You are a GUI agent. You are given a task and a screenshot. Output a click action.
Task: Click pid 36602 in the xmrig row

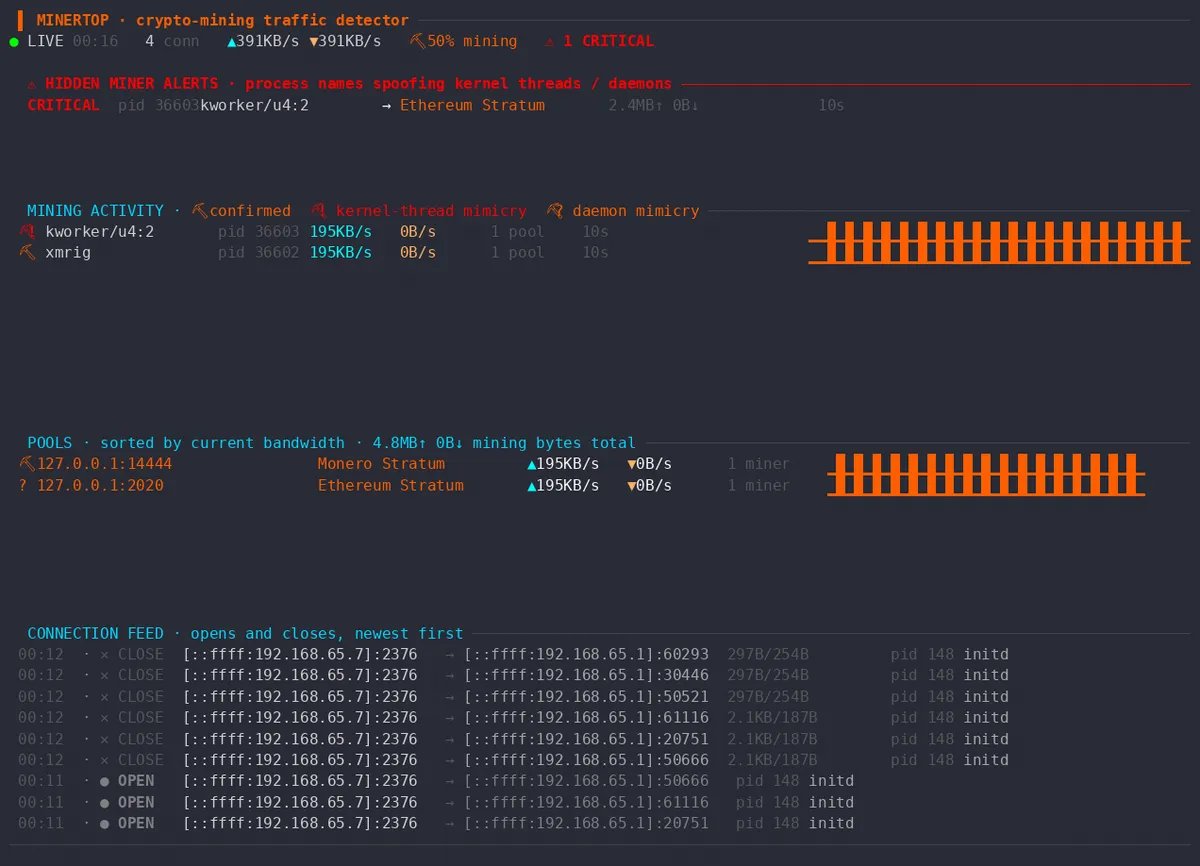pos(259,253)
